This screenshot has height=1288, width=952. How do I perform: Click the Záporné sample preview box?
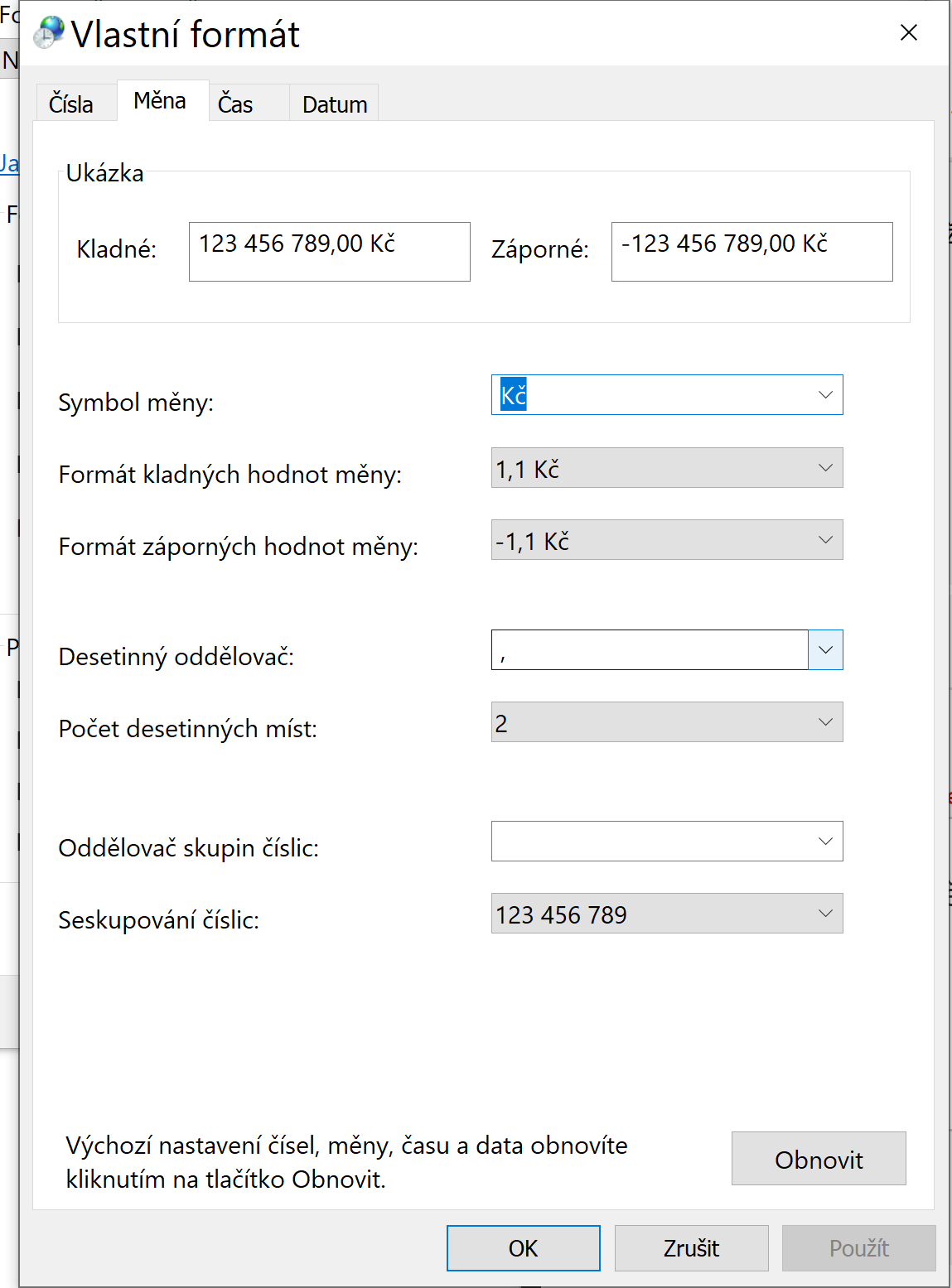point(751,252)
